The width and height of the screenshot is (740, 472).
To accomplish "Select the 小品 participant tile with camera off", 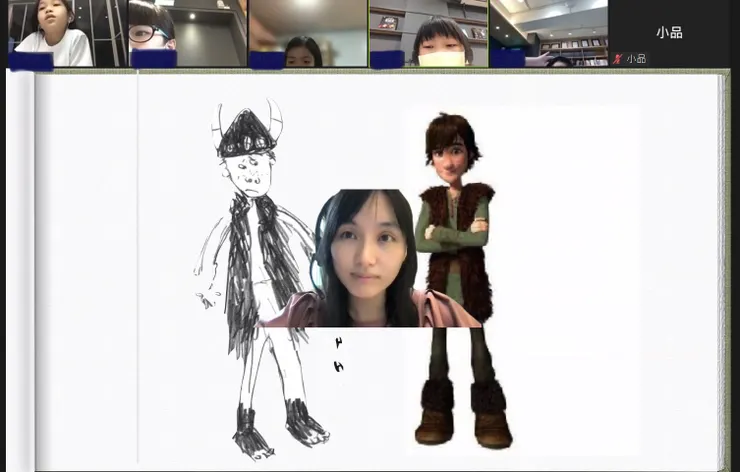I will tap(669, 33).
